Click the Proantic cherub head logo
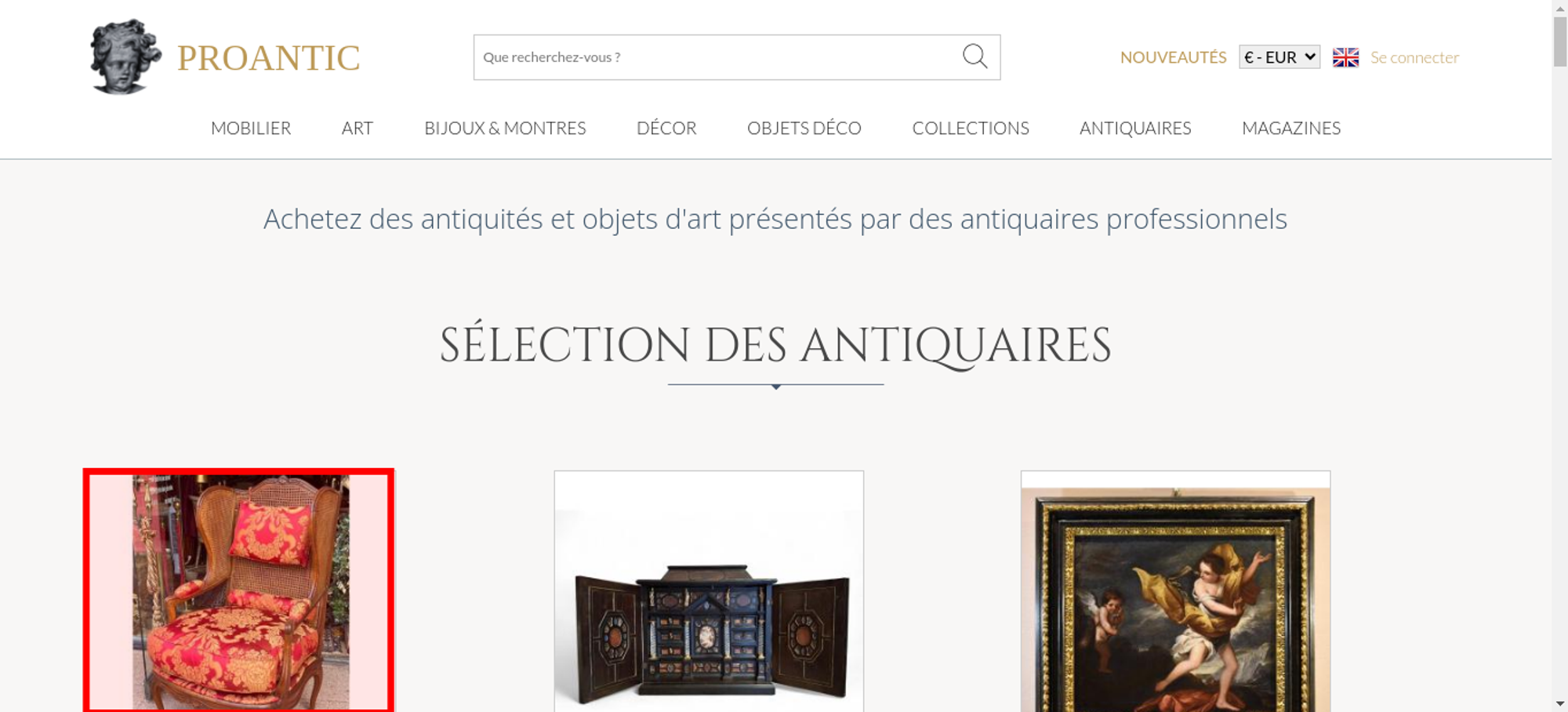 pyautogui.click(x=125, y=56)
